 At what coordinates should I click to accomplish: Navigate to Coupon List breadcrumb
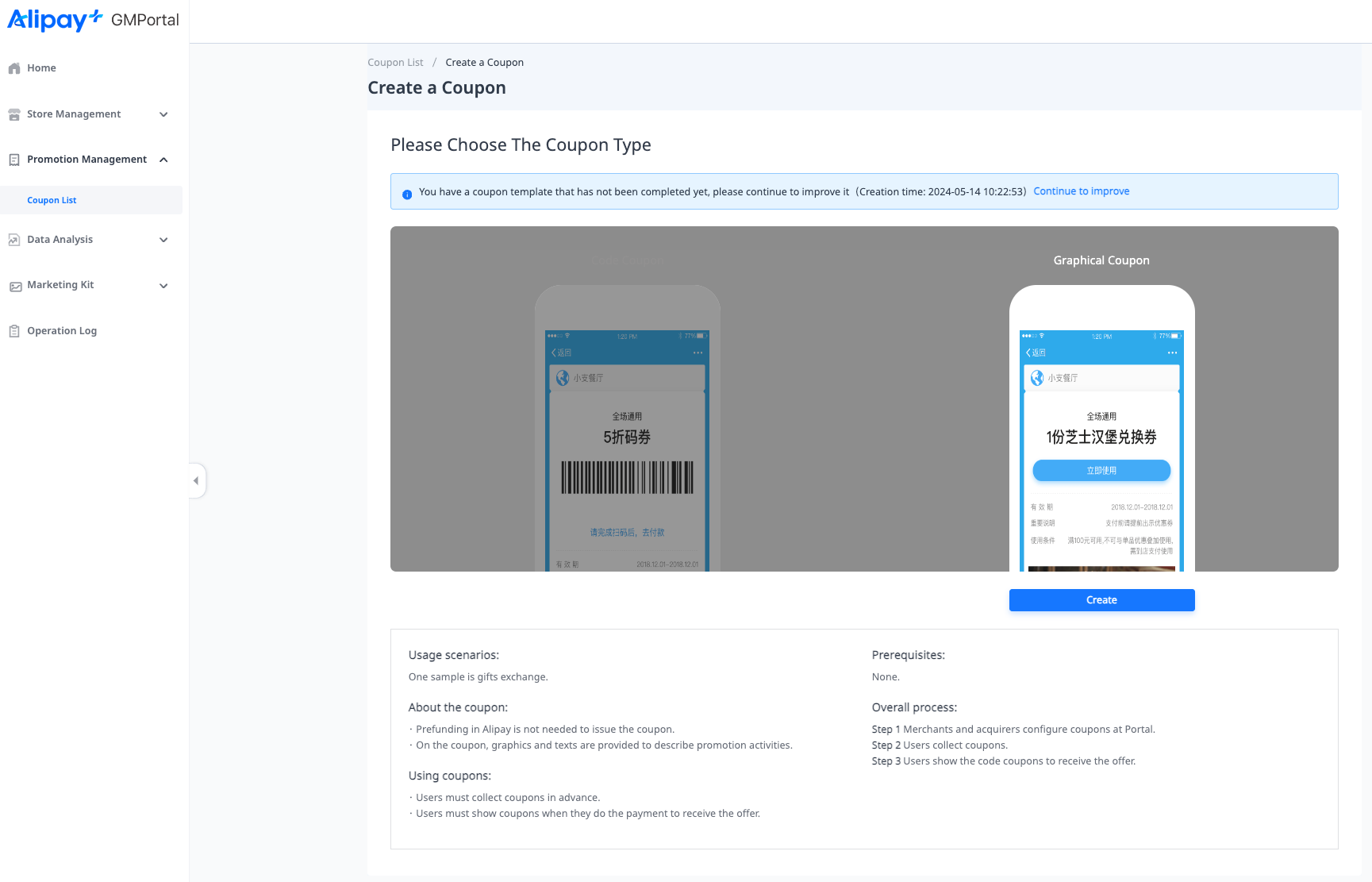[395, 63]
